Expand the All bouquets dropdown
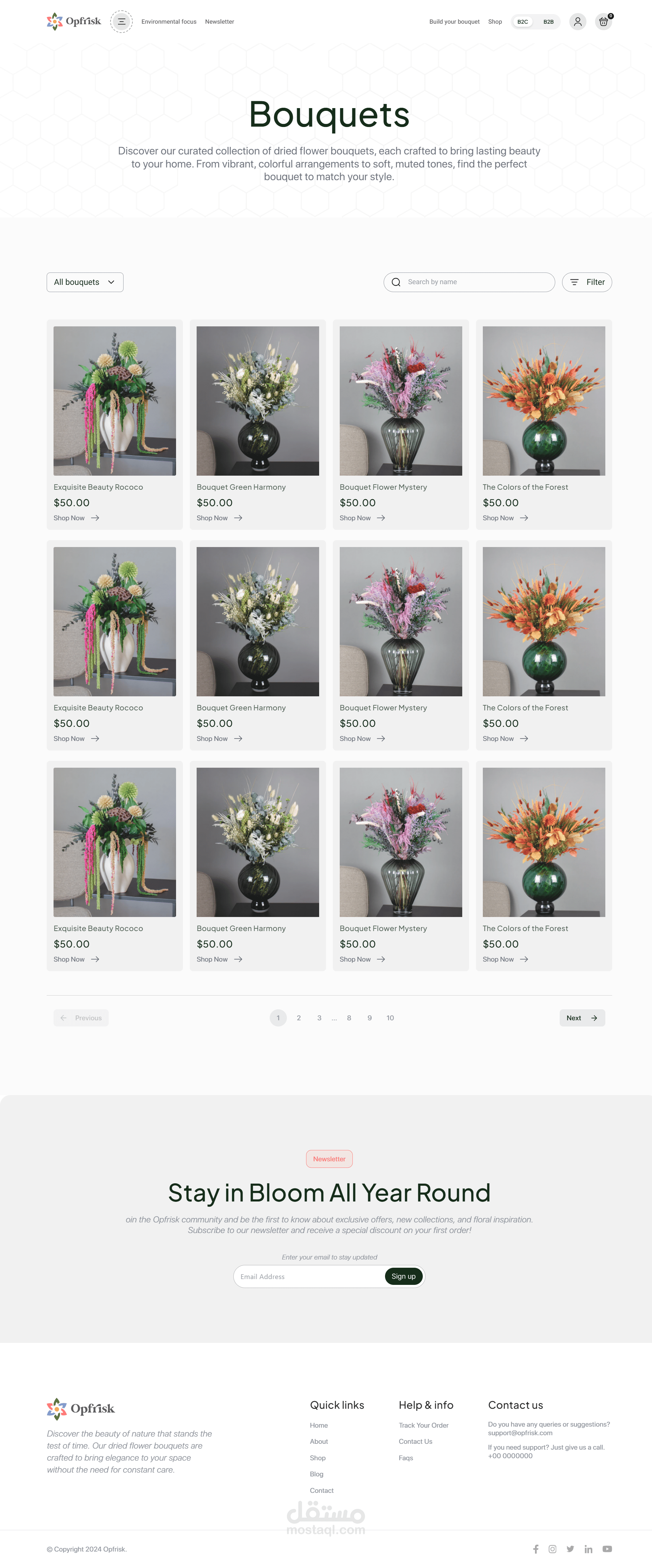 tap(85, 282)
